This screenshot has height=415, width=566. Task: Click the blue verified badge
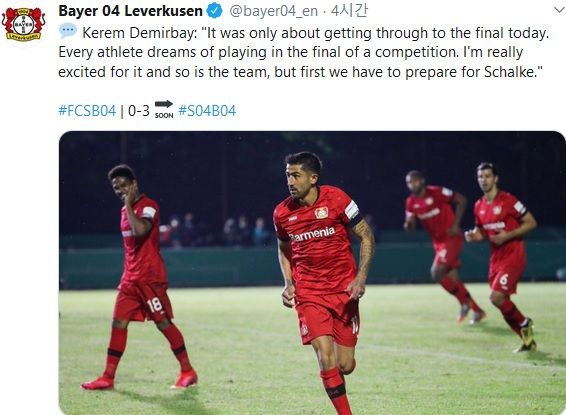214,11
